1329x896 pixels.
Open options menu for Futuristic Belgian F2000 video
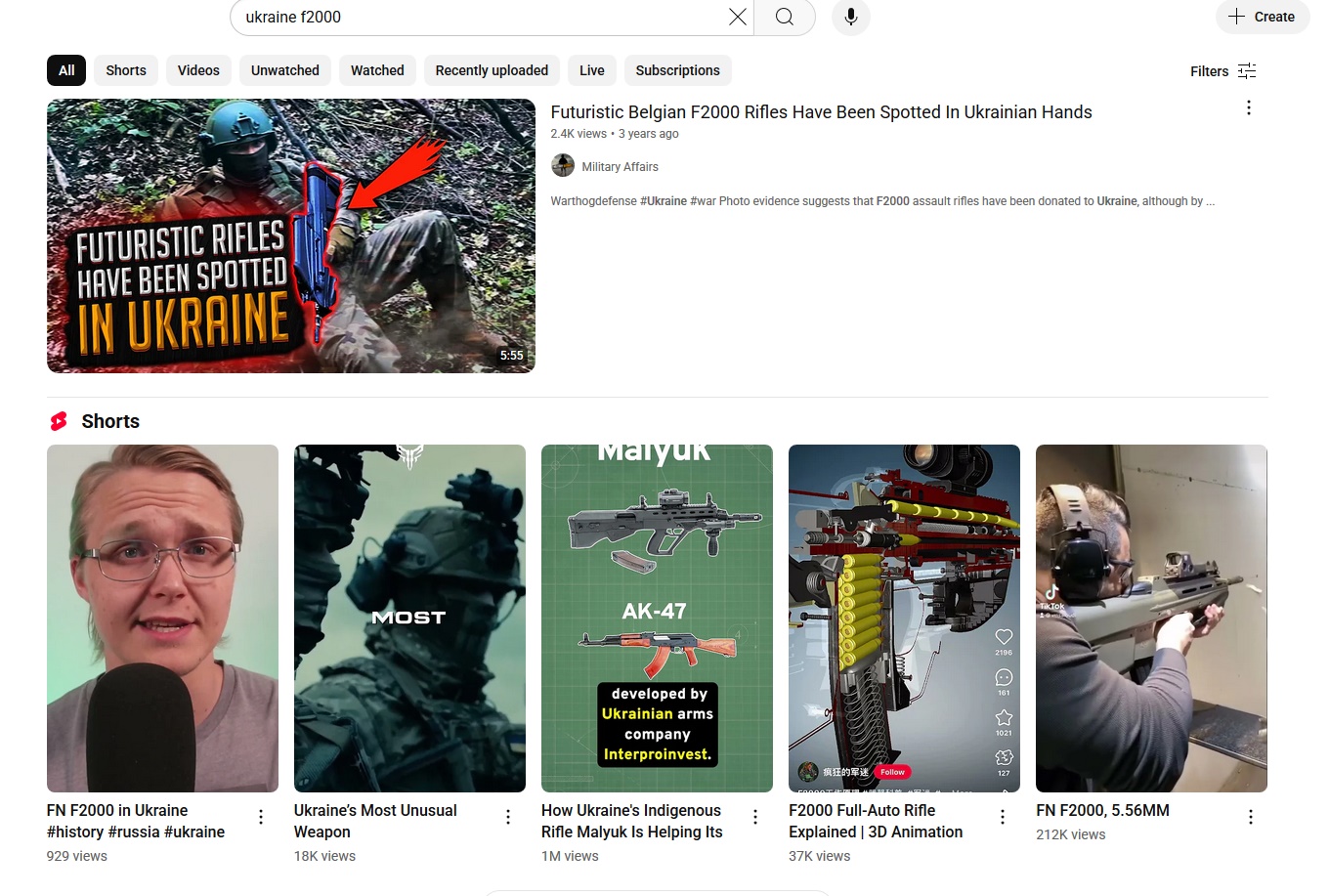(x=1249, y=108)
